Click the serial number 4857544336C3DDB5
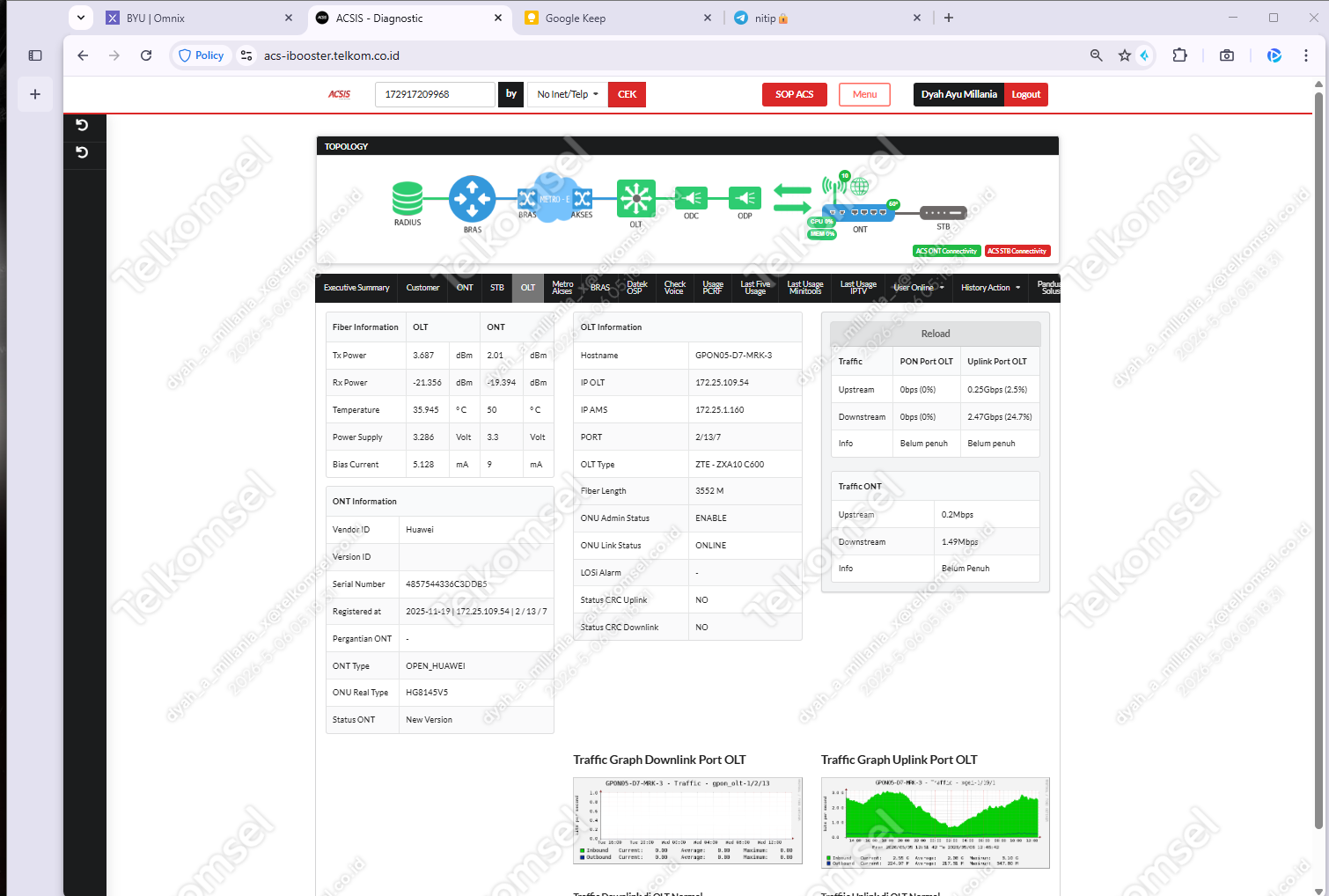Viewport: 1329px width, 896px height. click(446, 584)
